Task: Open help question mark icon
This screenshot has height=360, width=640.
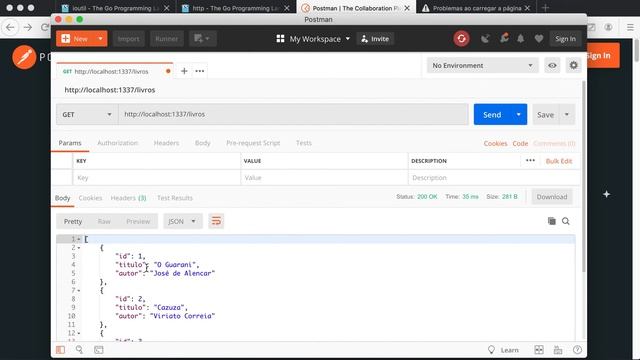Action: 577,350
